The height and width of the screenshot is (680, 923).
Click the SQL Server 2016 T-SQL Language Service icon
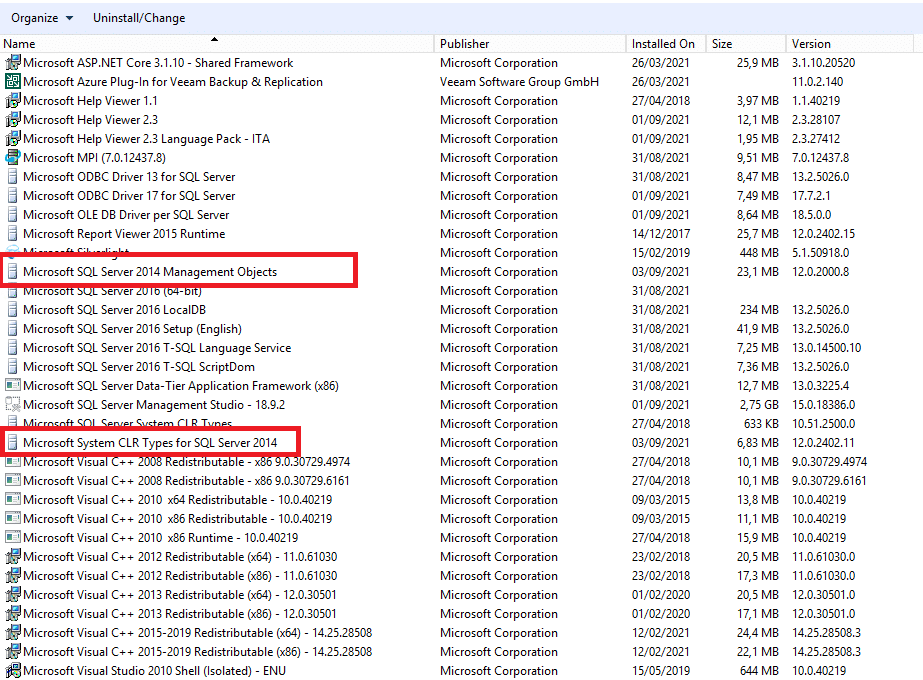pos(12,347)
